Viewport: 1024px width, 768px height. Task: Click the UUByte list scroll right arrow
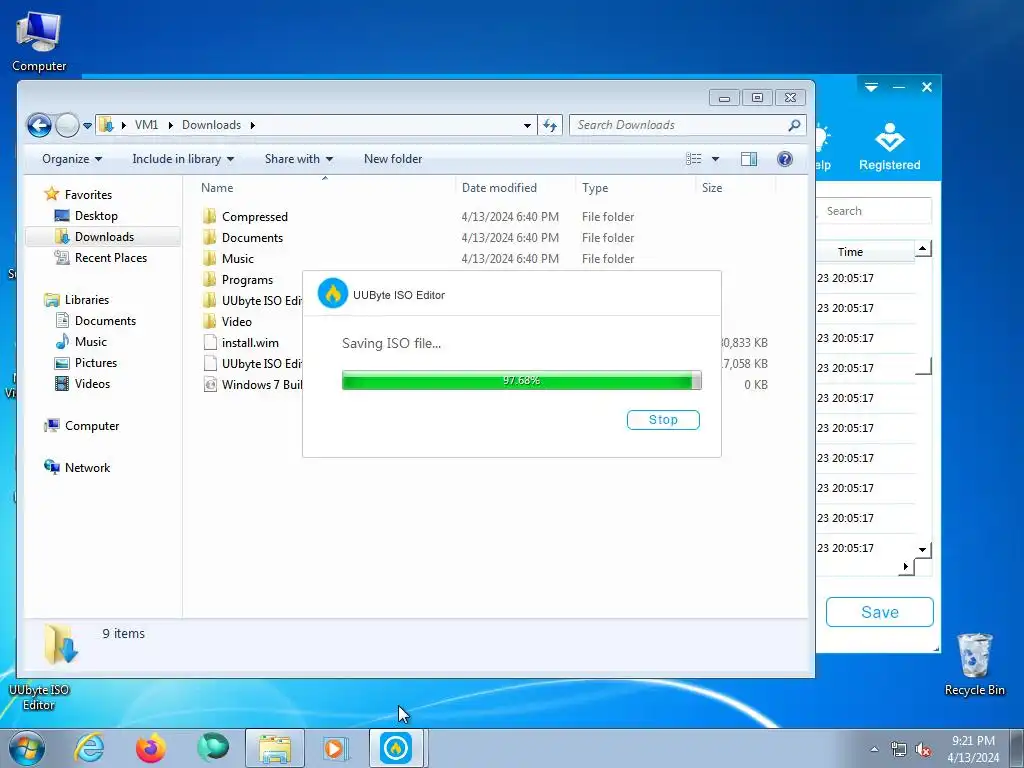click(x=906, y=566)
